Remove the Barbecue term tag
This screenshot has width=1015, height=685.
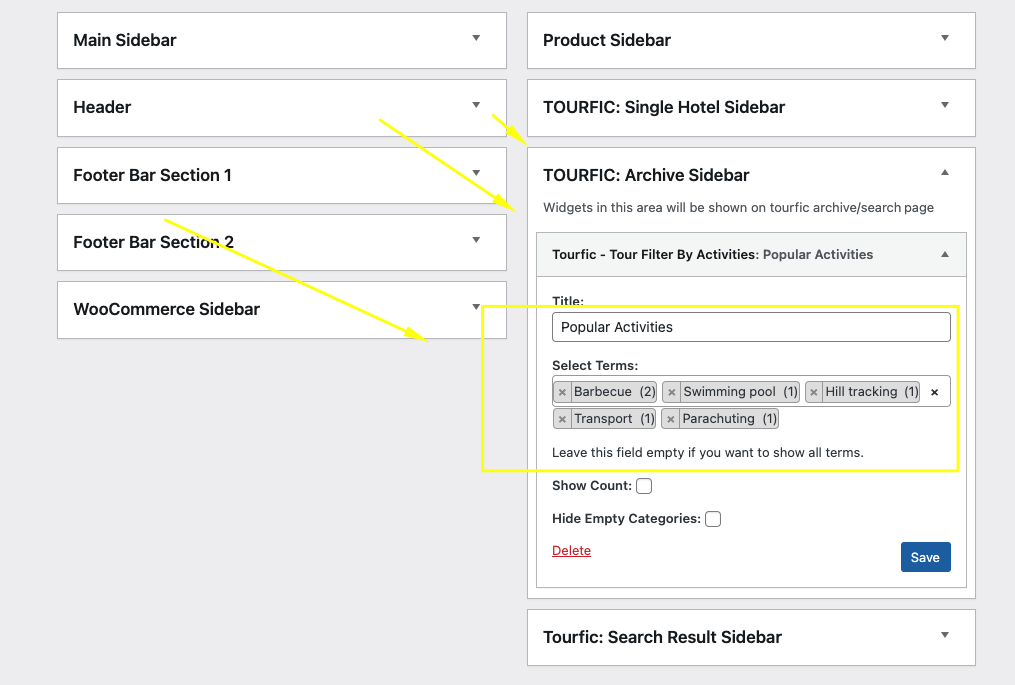(x=563, y=392)
